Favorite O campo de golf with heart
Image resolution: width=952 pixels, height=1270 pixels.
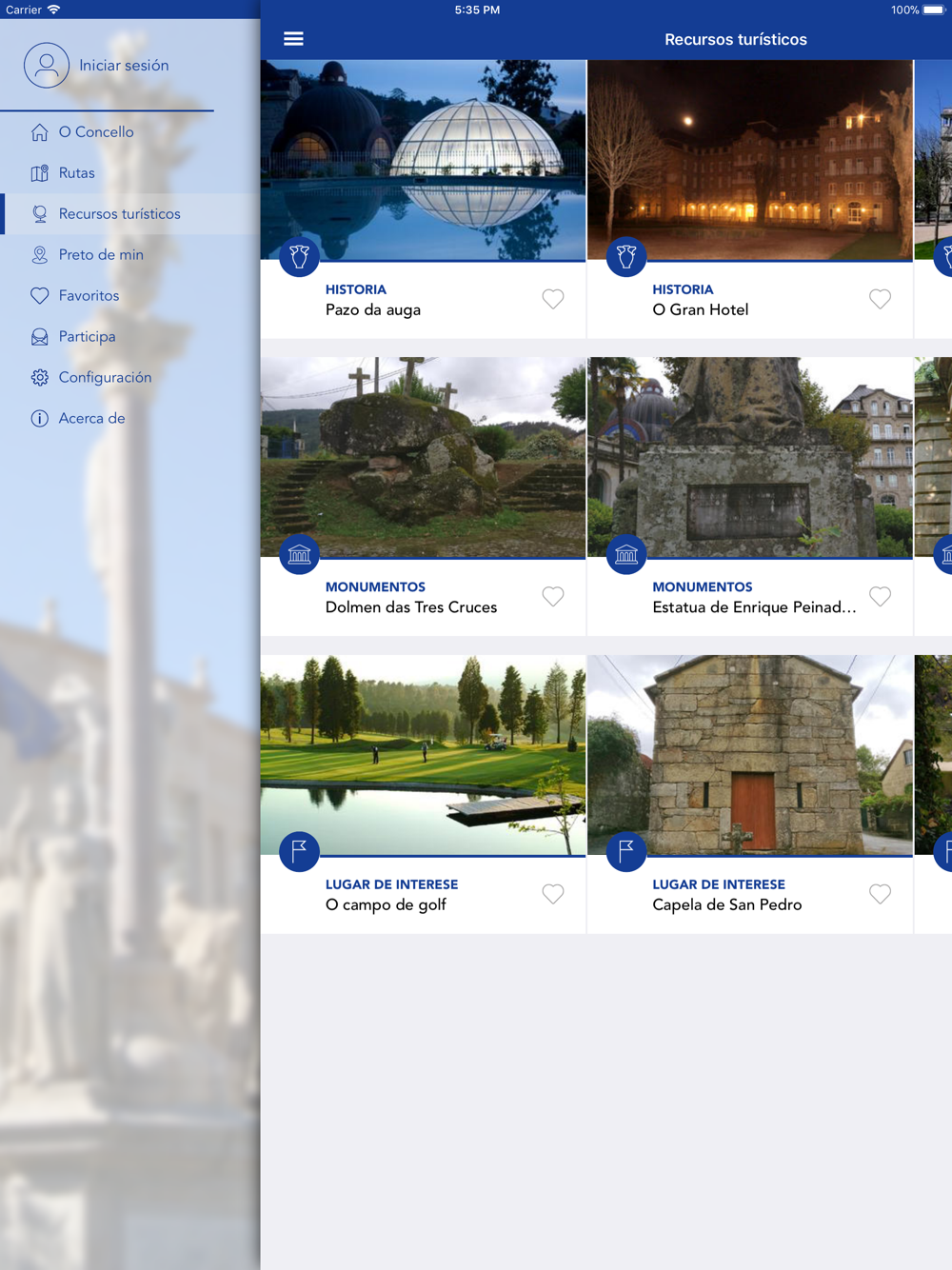click(x=553, y=894)
